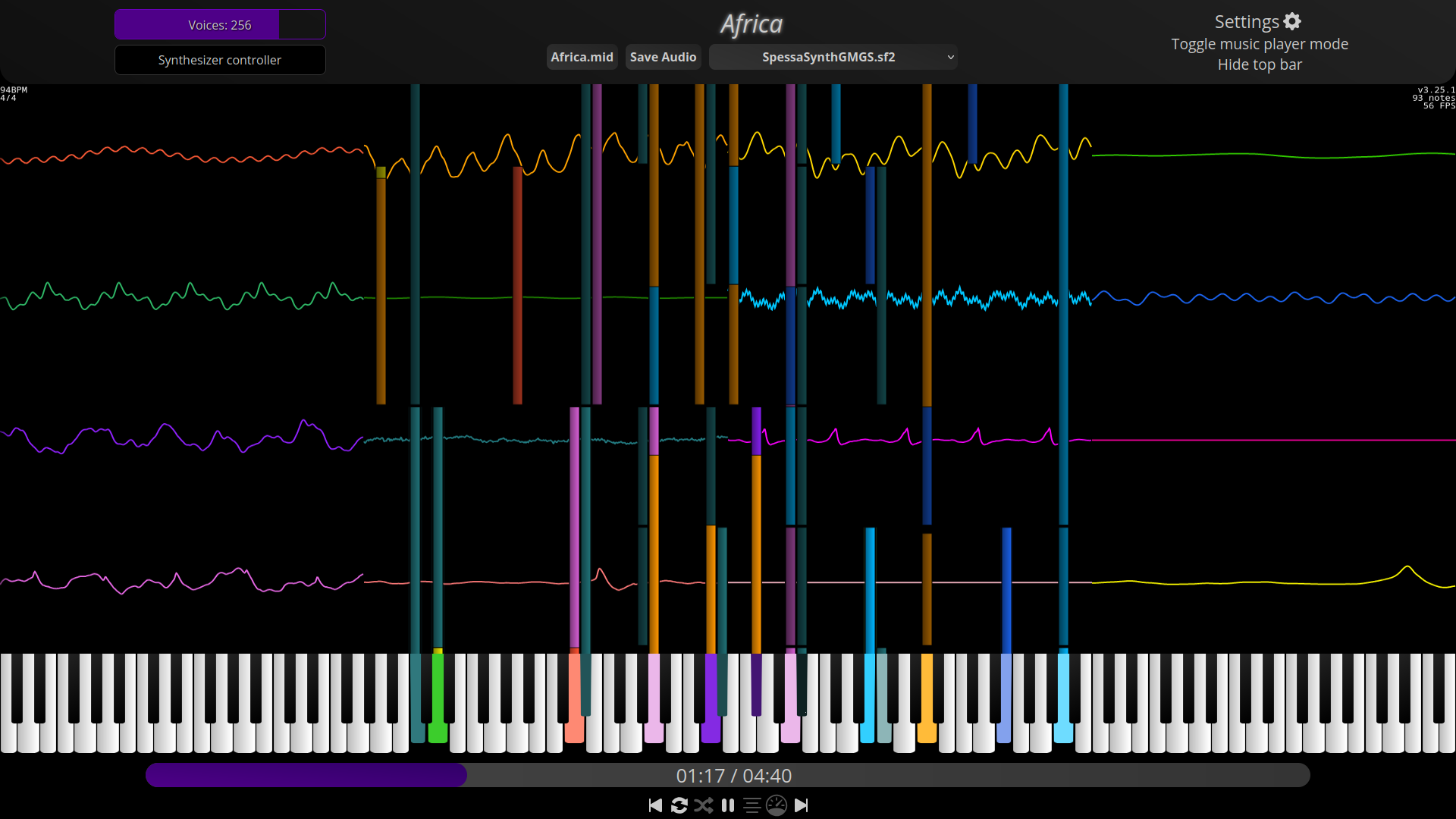The image size is (1456, 819).
Task: Open the playback rate gauge icon
Action: (777, 805)
